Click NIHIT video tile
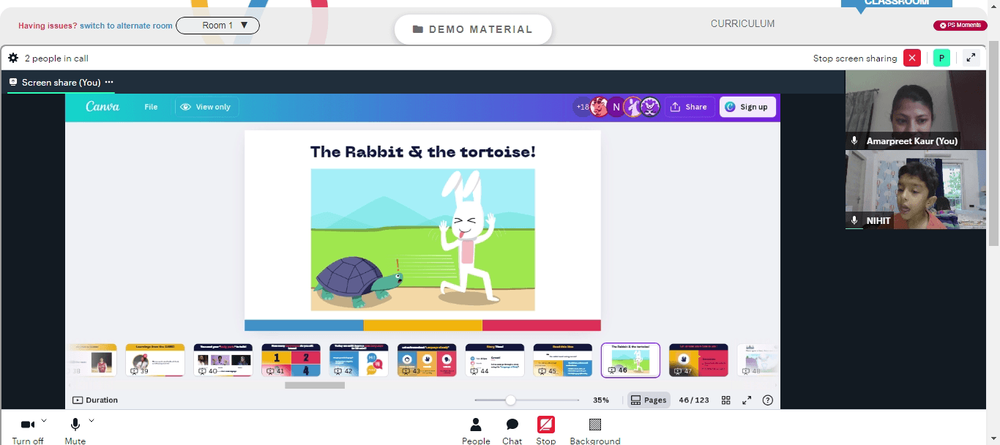The width and height of the screenshot is (1000, 445). pos(915,189)
